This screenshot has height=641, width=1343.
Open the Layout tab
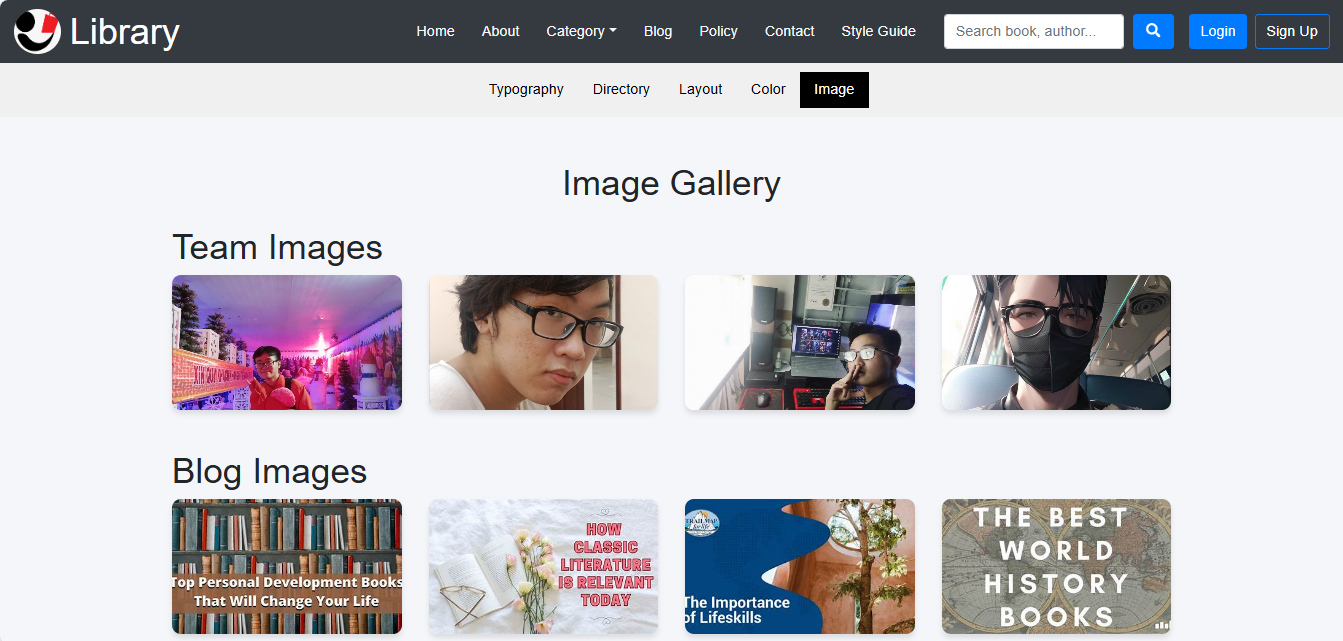click(x=700, y=89)
